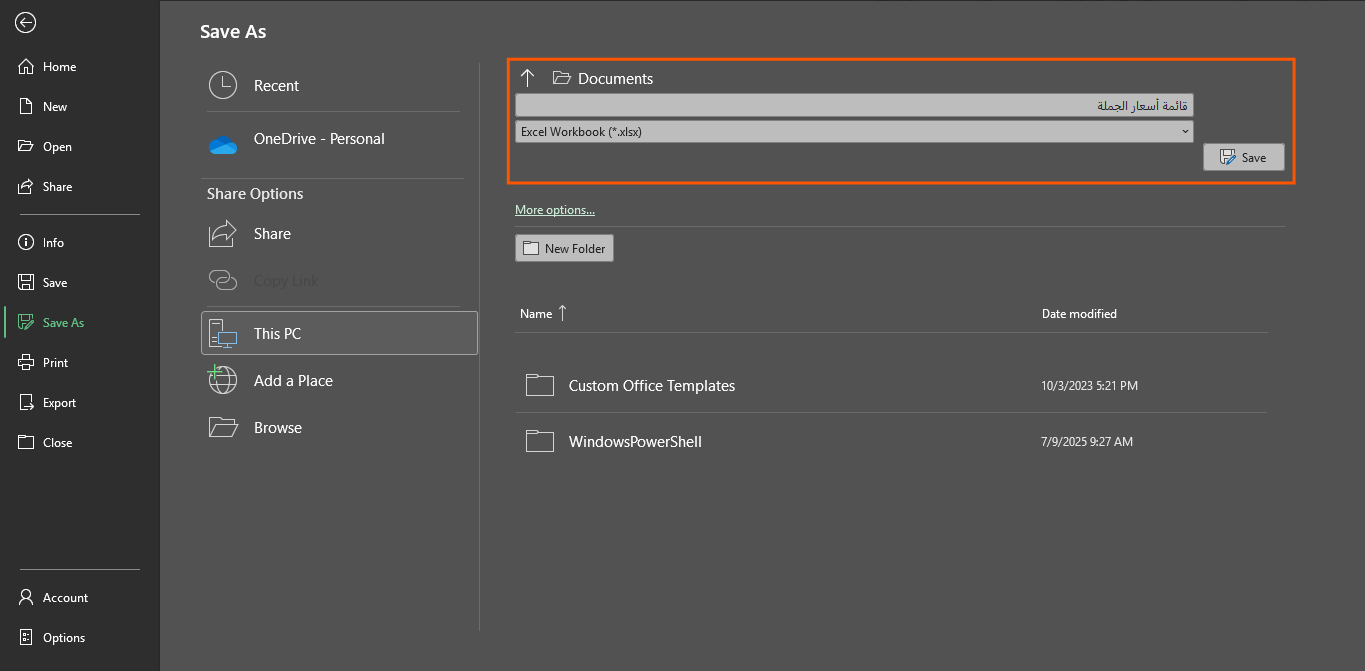Click the Share arrow icon under Share Options
Screen dimensions: 1365x671
pos(222,234)
